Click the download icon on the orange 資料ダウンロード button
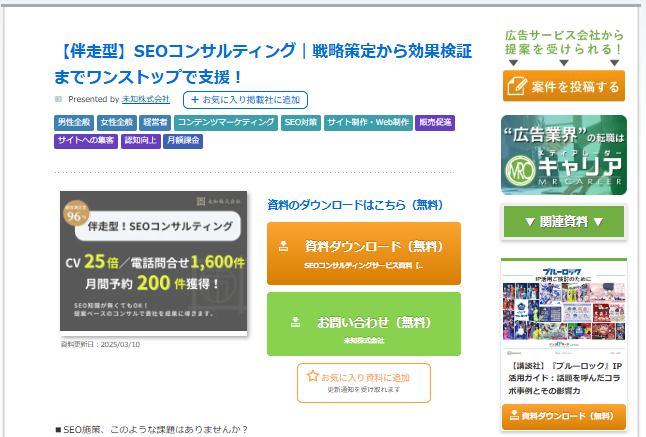 click(x=283, y=246)
